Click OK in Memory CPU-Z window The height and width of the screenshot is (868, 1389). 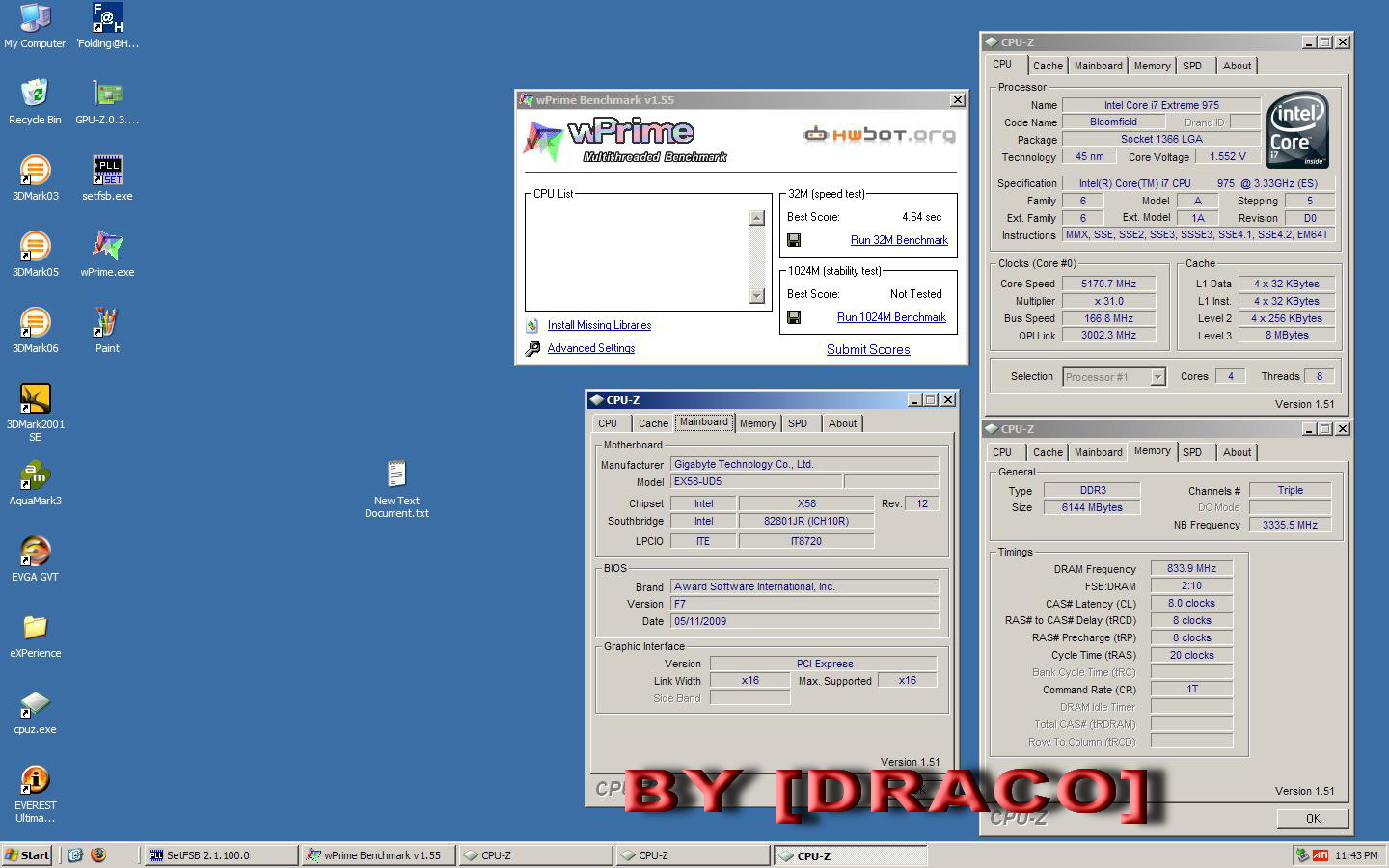click(x=1313, y=818)
